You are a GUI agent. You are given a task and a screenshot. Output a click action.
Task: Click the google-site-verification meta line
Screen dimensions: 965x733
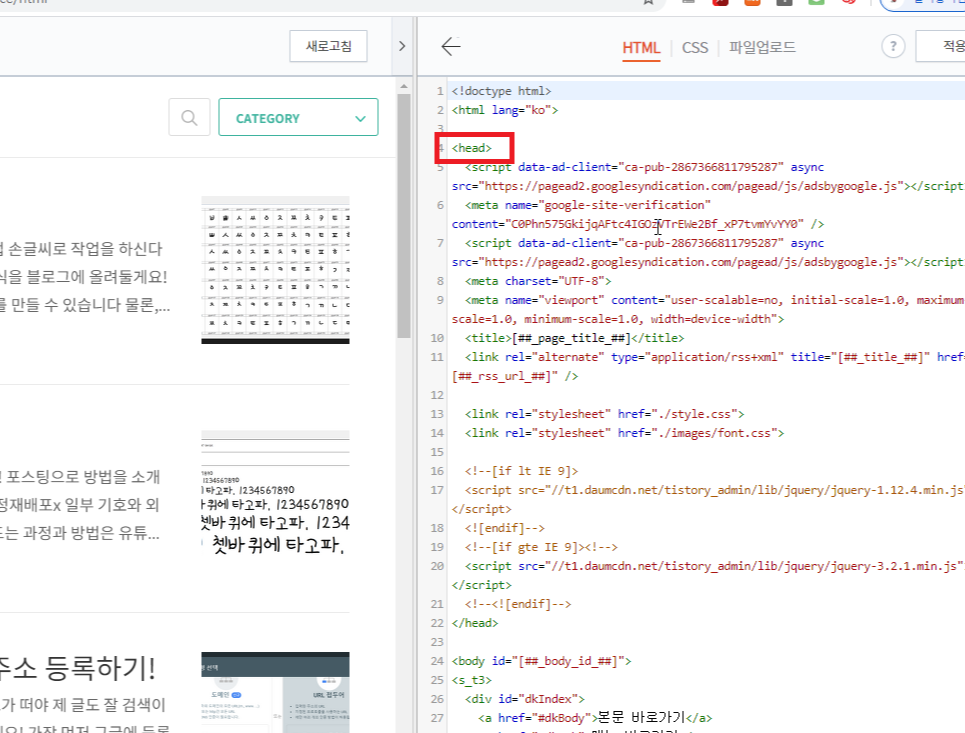click(638, 214)
